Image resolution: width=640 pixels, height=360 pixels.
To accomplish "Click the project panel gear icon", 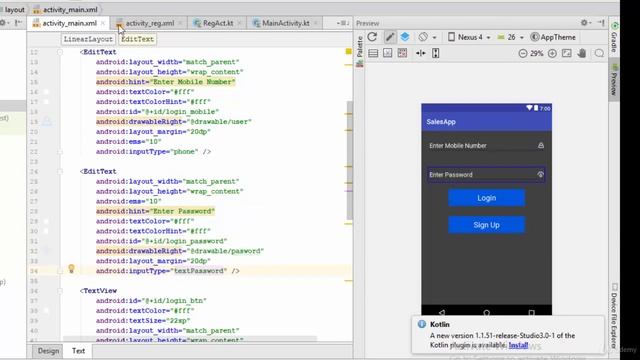I will 3,23.
